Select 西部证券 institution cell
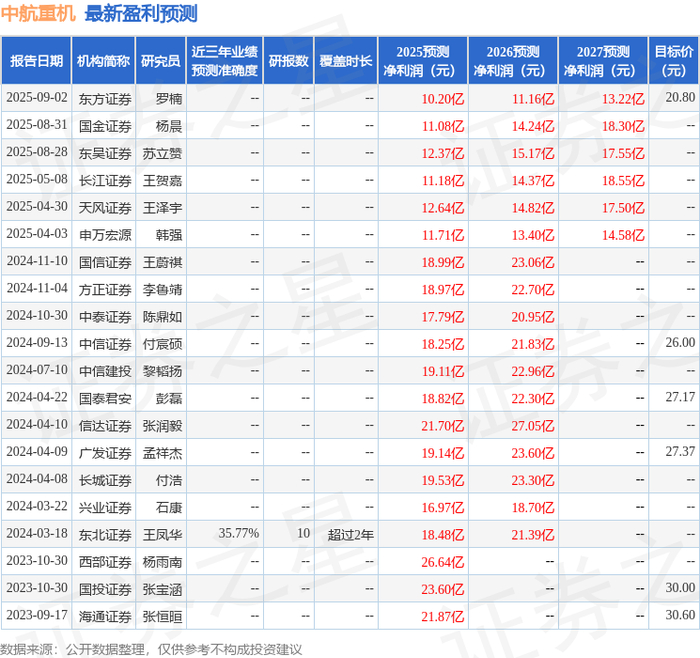 pyautogui.click(x=105, y=562)
